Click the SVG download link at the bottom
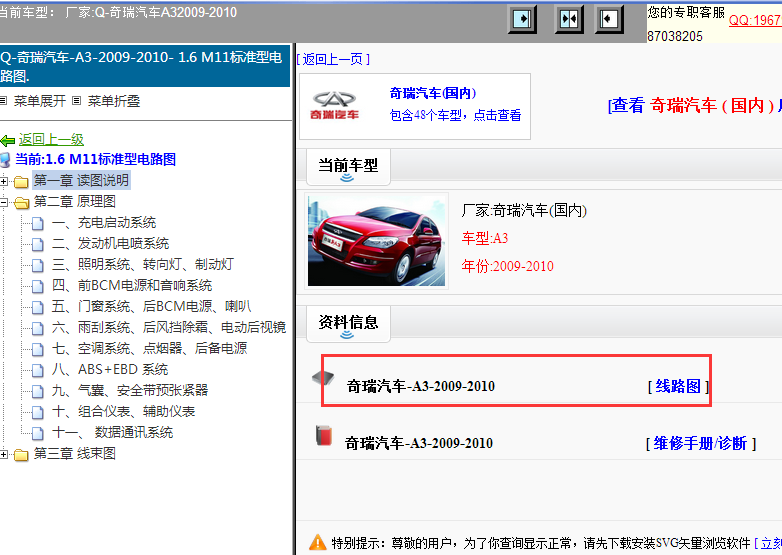 pos(768,543)
